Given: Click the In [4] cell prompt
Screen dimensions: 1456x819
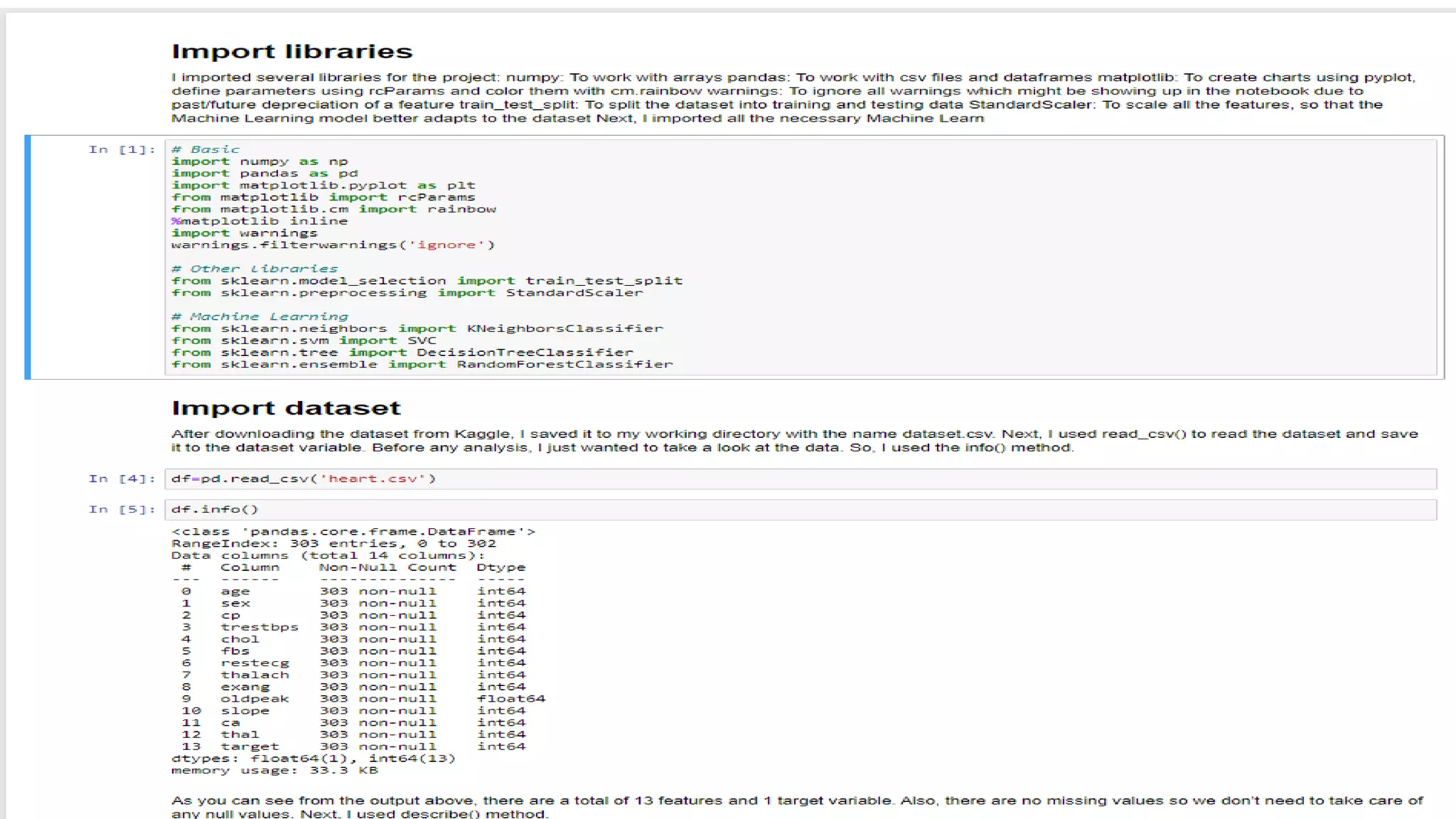Looking at the screenshot, I should pos(122,478).
